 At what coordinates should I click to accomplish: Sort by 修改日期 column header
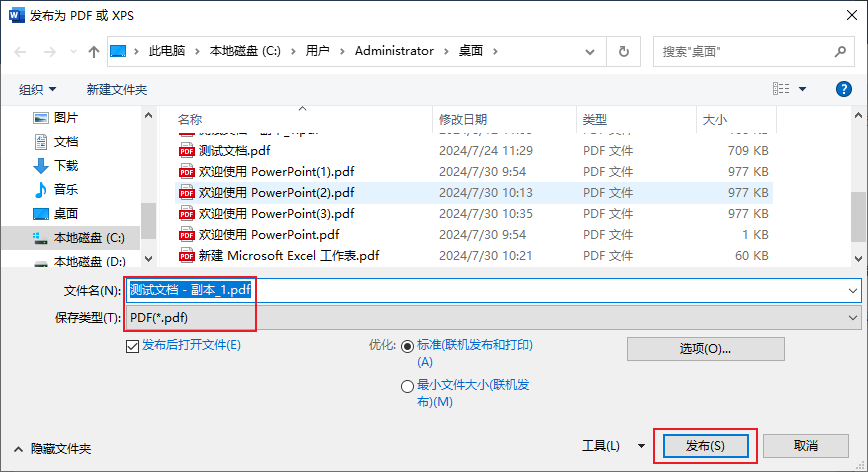point(463,120)
